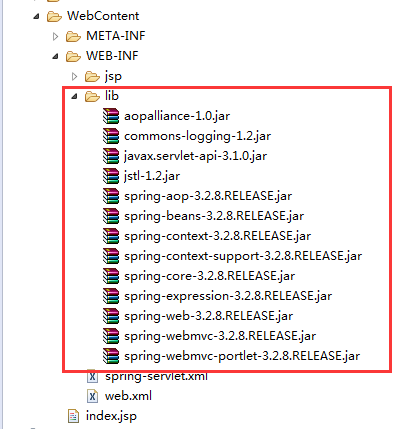Screen dimensions: 403x429
Task: Collapse the WebContent folder arrow
Action: pyautogui.click(x=36, y=16)
